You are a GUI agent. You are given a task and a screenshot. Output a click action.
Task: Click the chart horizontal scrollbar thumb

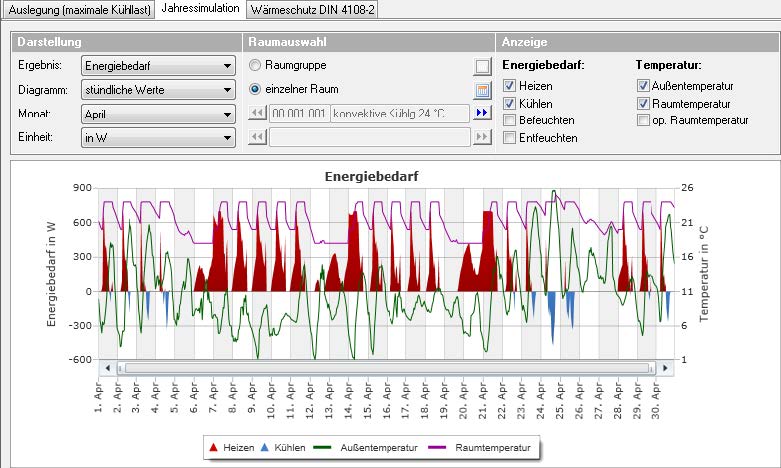386,368
